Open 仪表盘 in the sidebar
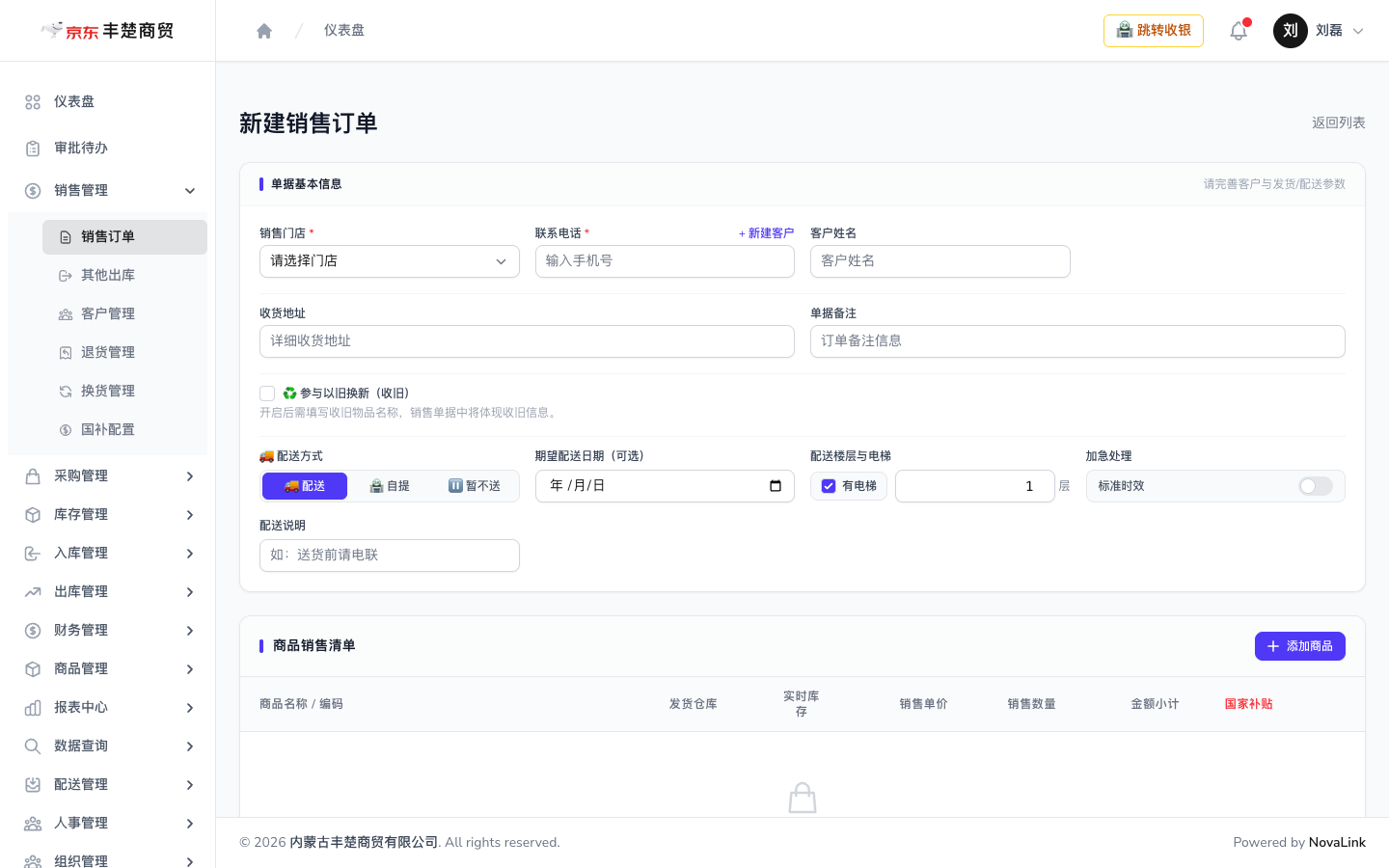 point(107,102)
